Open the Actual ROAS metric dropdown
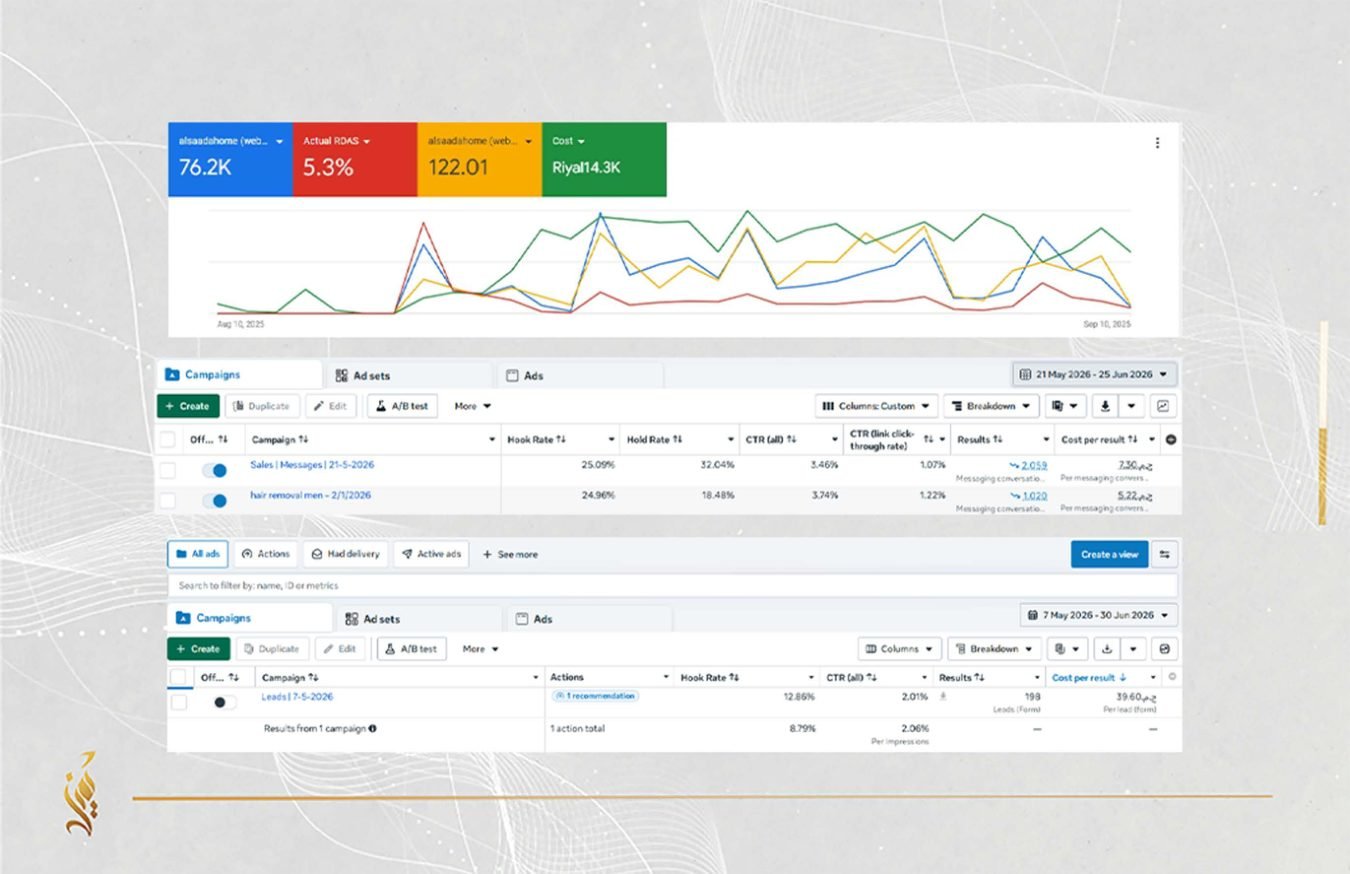The height and width of the screenshot is (874, 1350). click(x=367, y=142)
